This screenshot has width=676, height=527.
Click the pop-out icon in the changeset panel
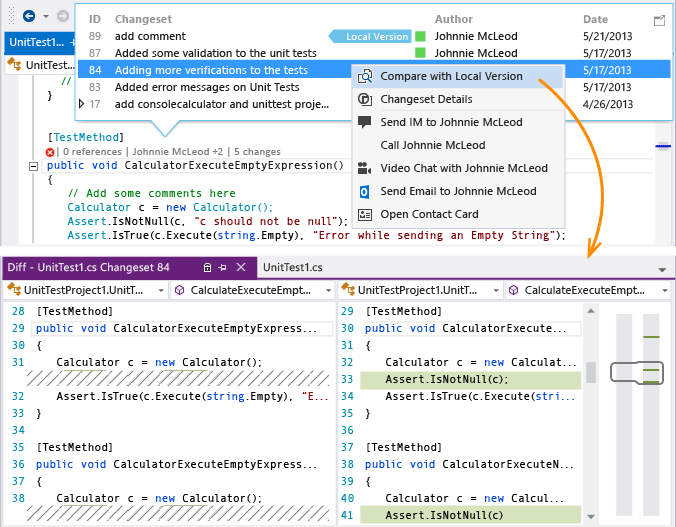click(x=659, y=20)
